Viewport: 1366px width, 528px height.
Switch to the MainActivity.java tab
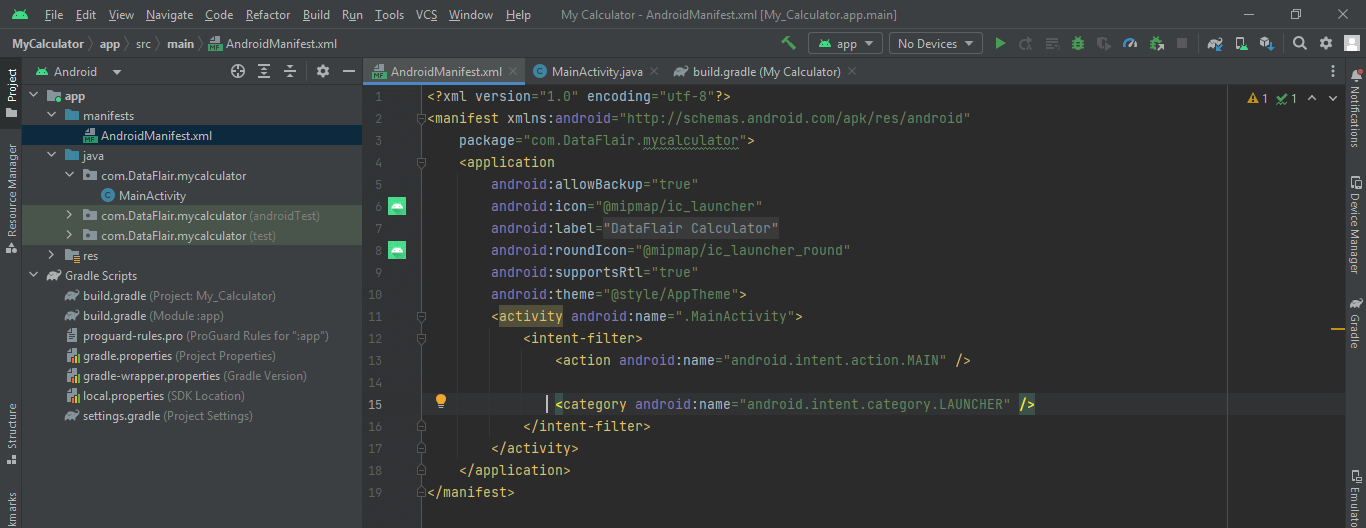[x=596, y=71]
